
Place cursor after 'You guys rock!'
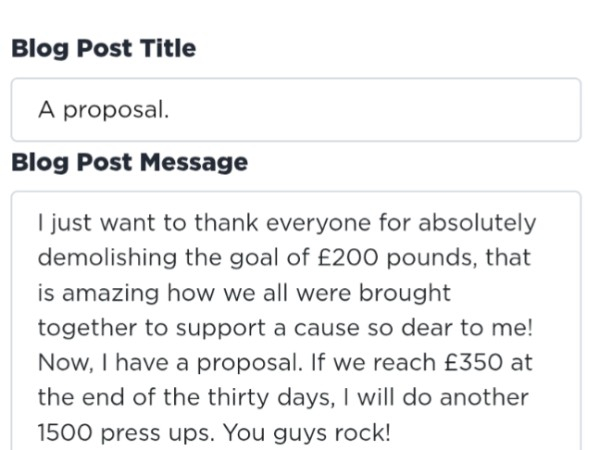click(391, 432)
